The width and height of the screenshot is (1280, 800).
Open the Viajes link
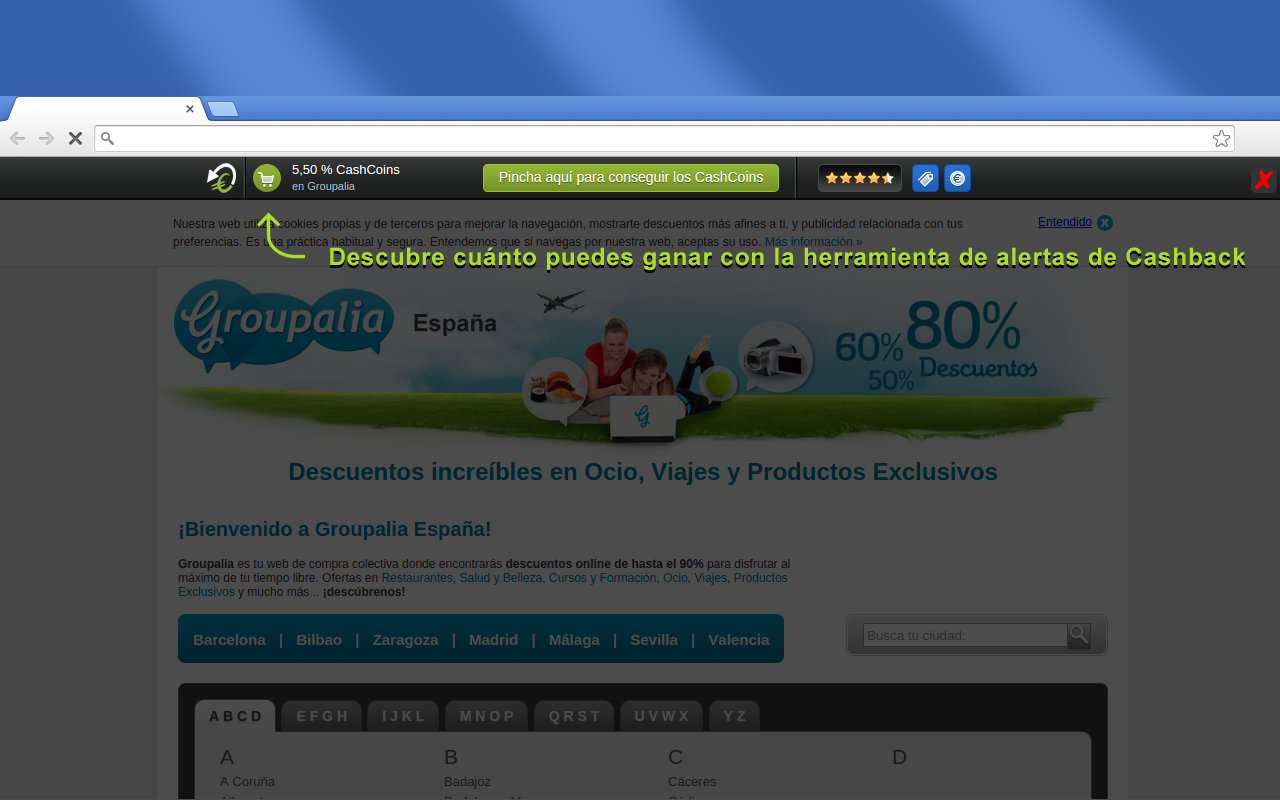[711, 578]
